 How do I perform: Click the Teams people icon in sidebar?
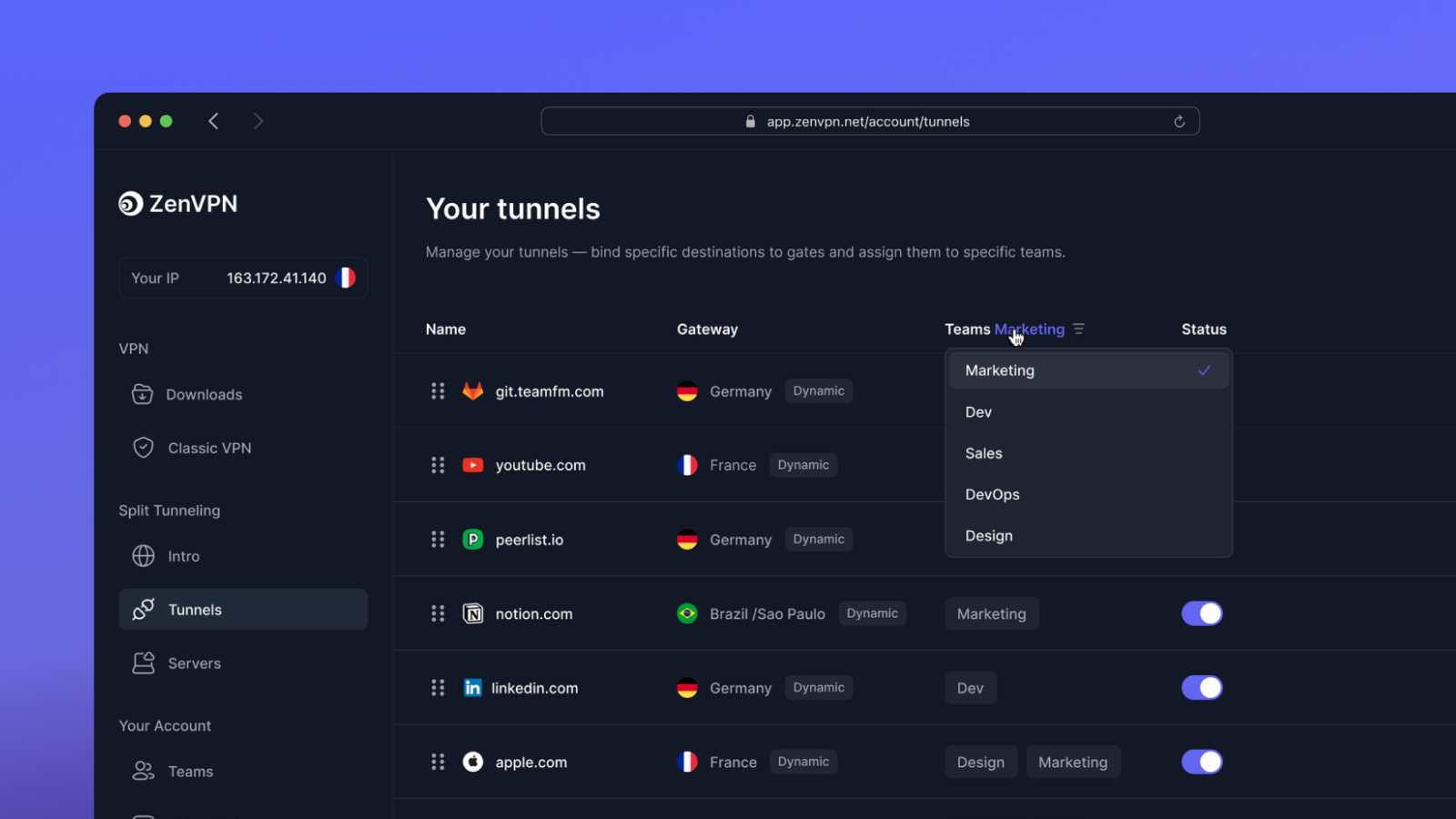143,772
